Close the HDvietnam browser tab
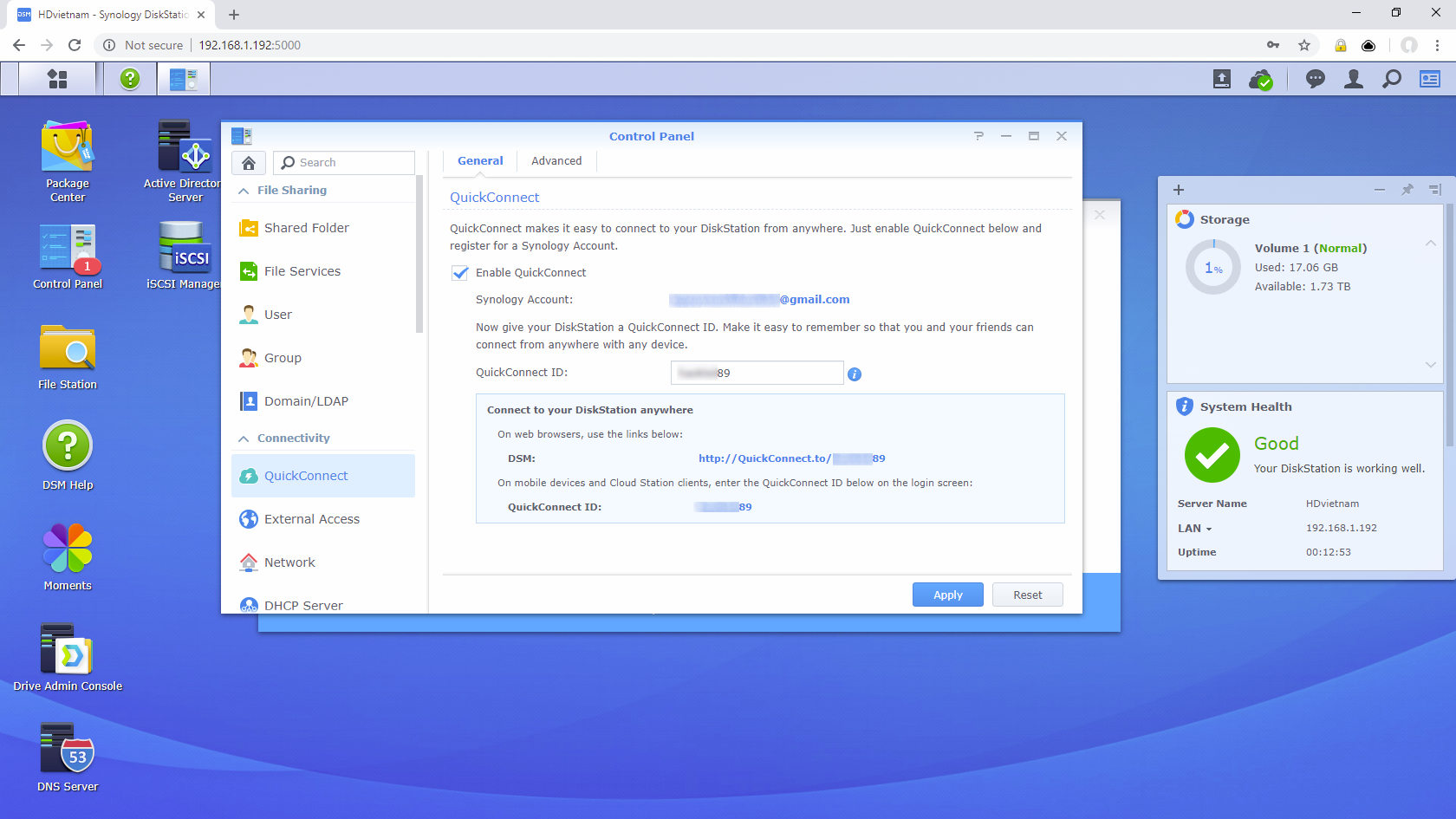The width and height of the screenshot is (1456, 819). [x=201, y=15]
